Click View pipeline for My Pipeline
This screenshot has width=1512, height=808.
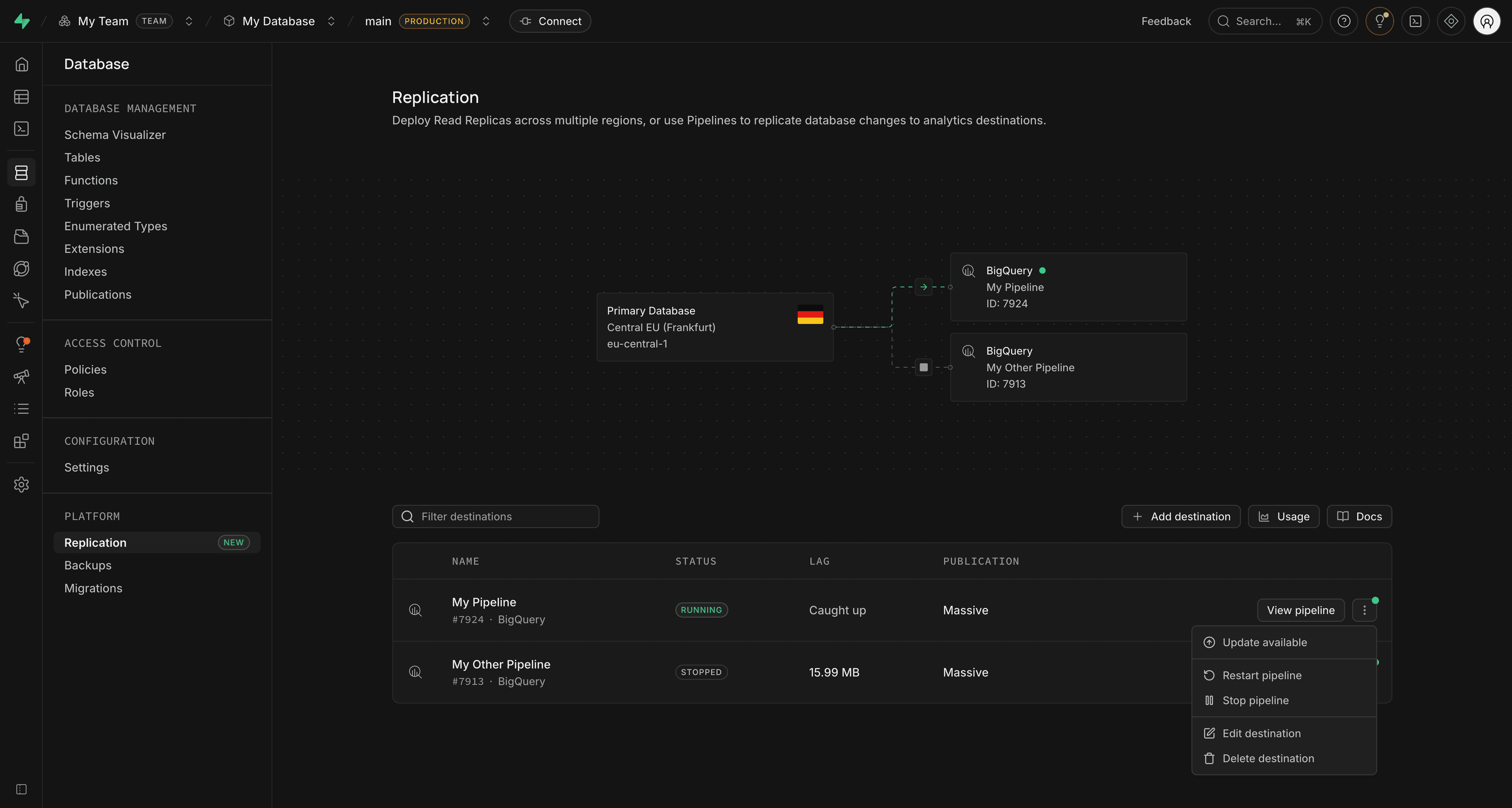tap(1301, 610)
